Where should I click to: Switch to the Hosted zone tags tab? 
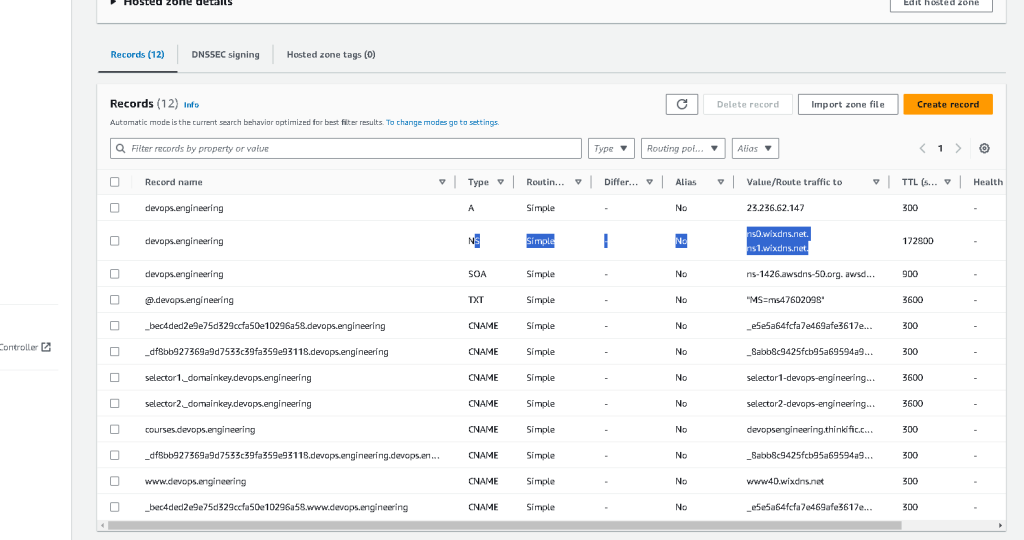pyautogui.click(x=331, y=55)
